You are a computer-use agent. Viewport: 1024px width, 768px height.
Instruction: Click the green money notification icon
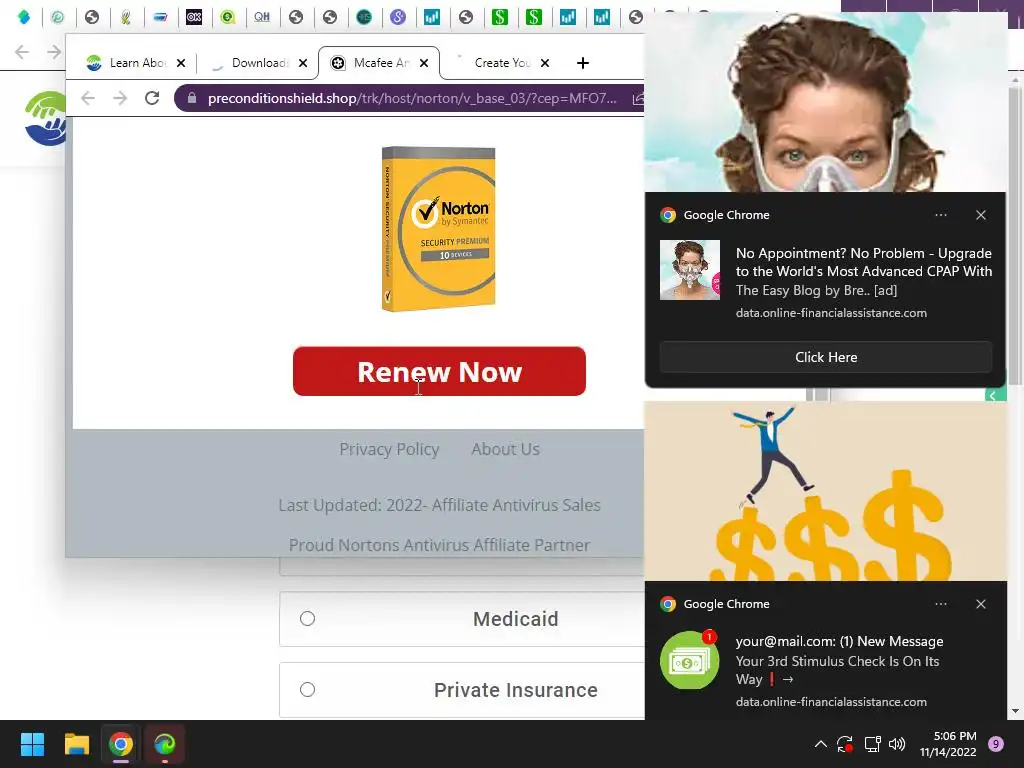[690, 660]
